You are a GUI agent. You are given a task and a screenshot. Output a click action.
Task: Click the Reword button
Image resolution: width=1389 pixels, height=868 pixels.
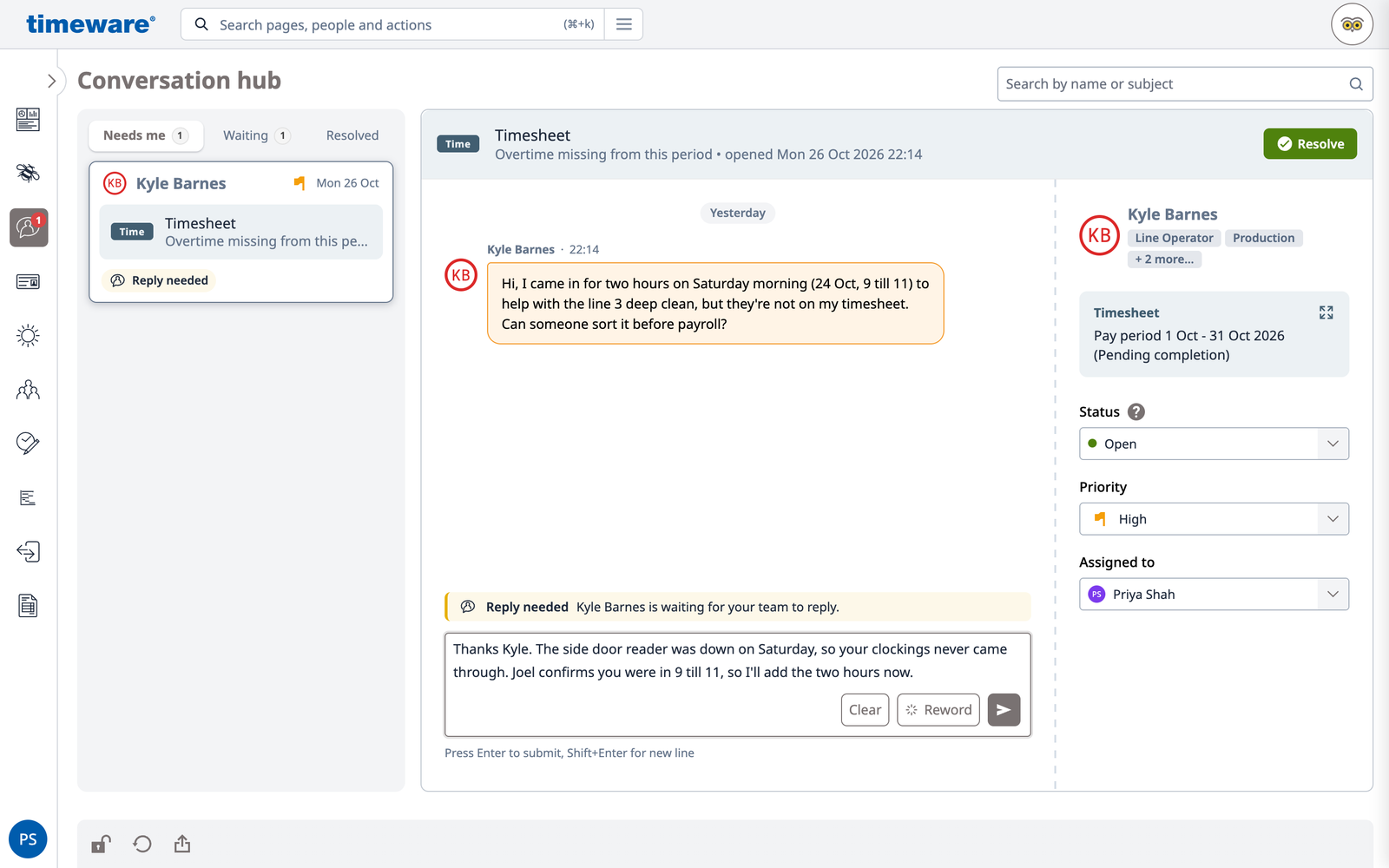[938, 710]
